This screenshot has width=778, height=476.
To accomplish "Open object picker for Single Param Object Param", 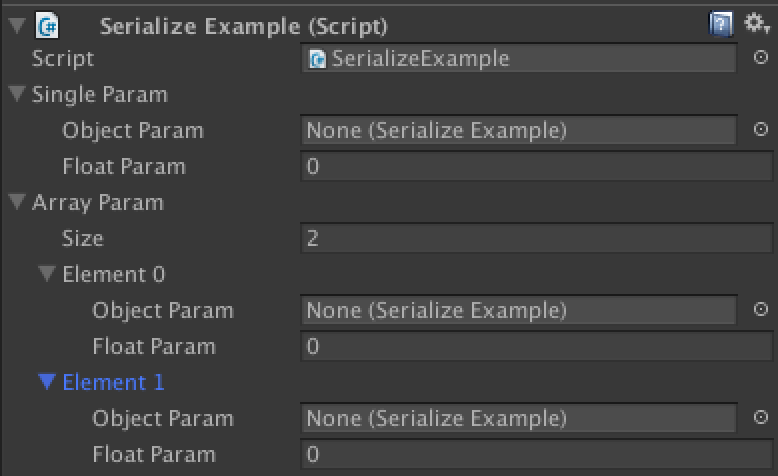I will pos(761,130).
